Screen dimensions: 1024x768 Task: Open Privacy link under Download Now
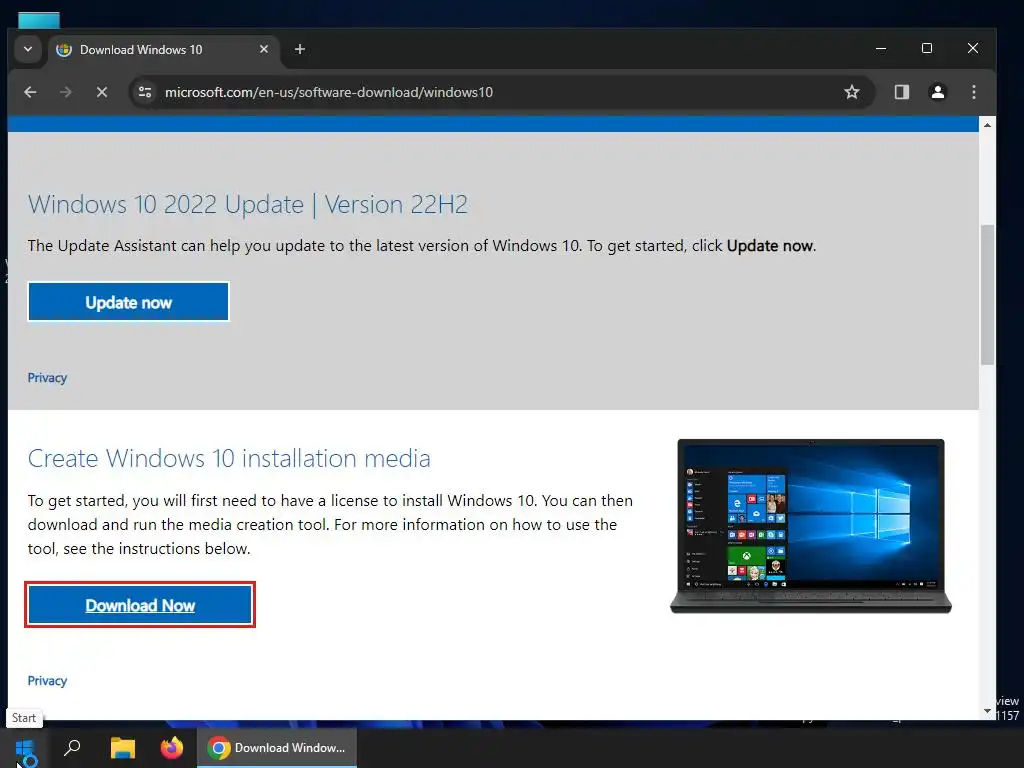click(x=47, y=680)
